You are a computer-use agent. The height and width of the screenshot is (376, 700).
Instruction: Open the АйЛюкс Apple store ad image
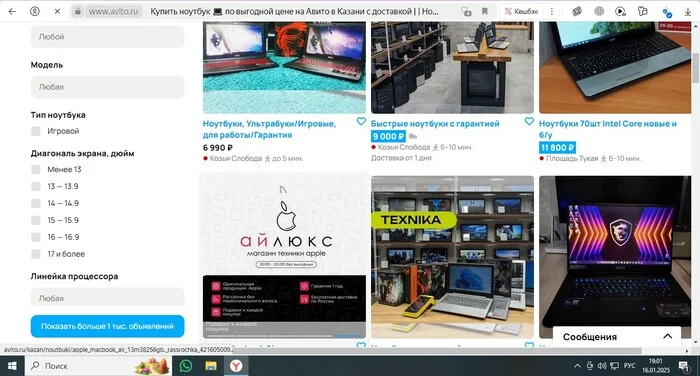point(284,257)
